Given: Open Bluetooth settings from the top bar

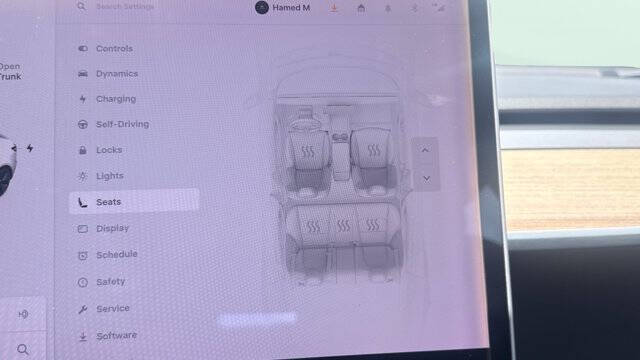Looking at the screenshot, I should tap(415, 8).
